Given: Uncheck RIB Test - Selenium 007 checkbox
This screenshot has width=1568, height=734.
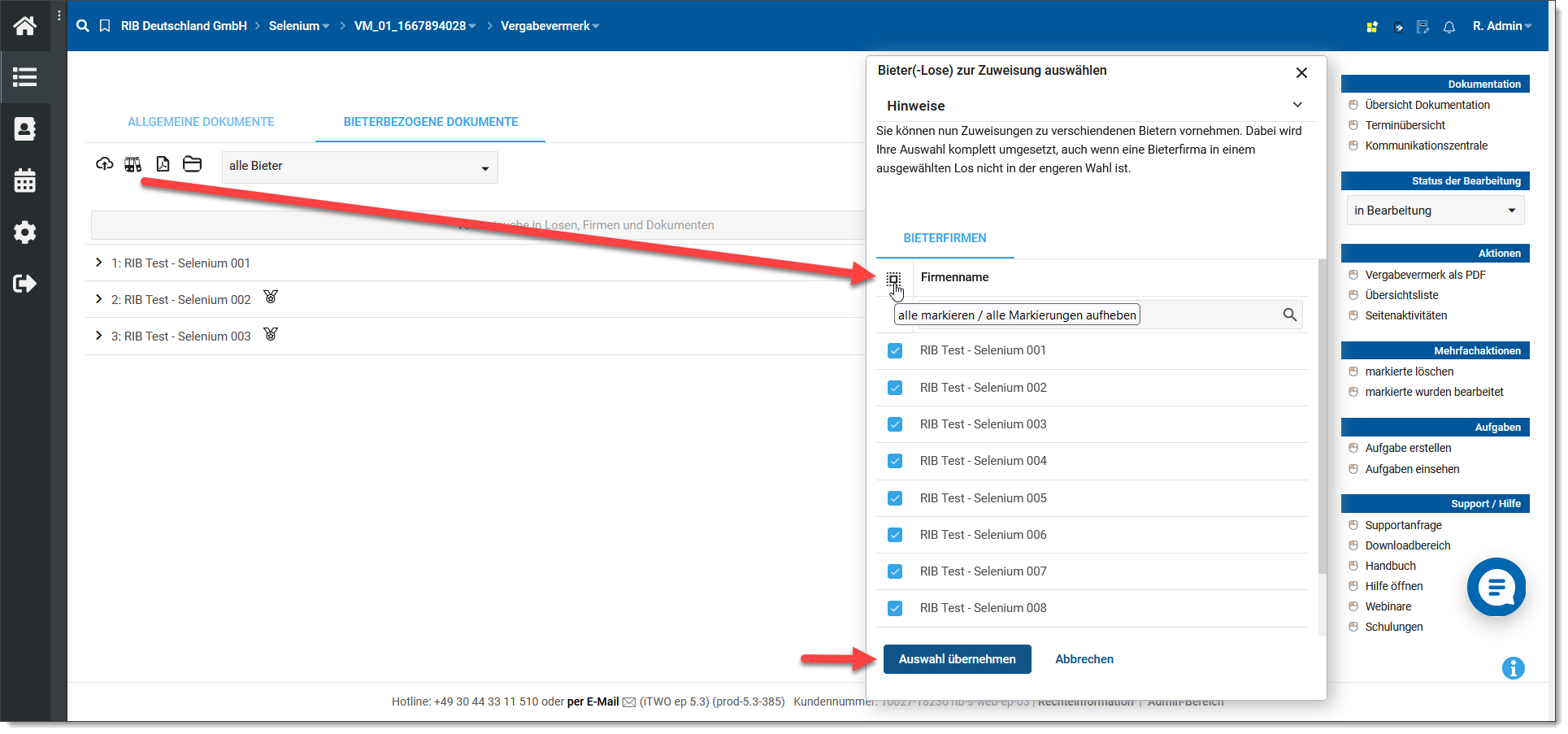Looking at the screenshot, I should pos(895,571).
